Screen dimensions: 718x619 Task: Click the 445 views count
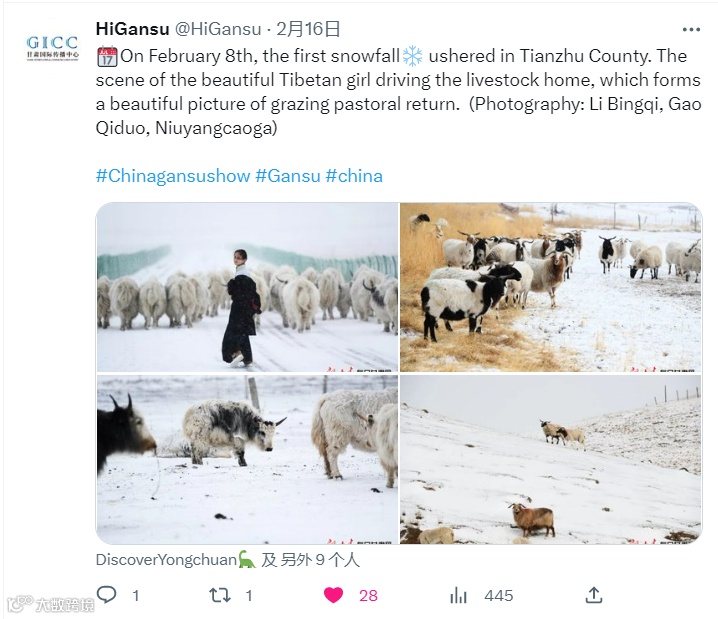499,596
